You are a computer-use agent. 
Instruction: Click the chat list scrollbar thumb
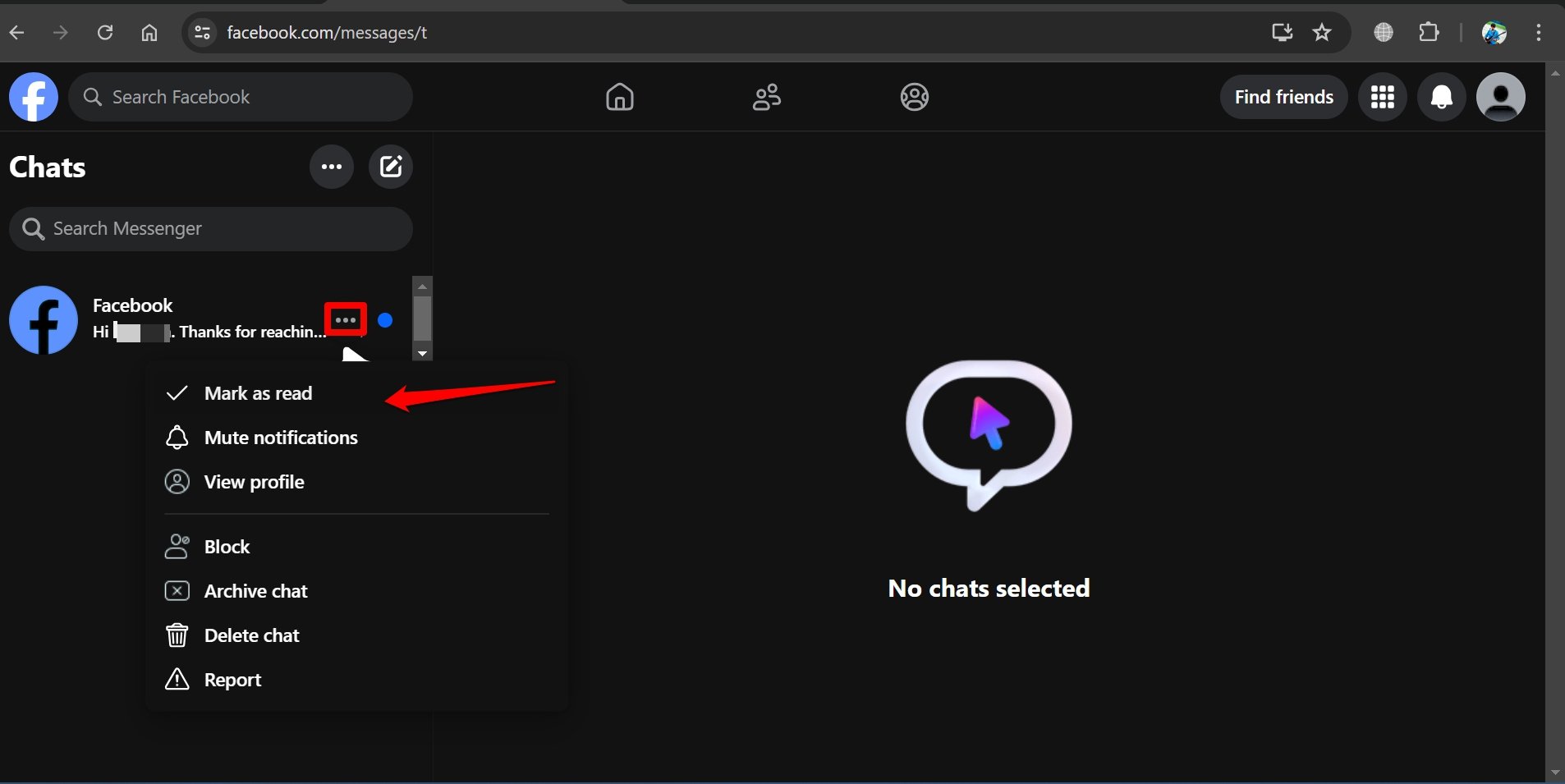(x=422, y=319)
